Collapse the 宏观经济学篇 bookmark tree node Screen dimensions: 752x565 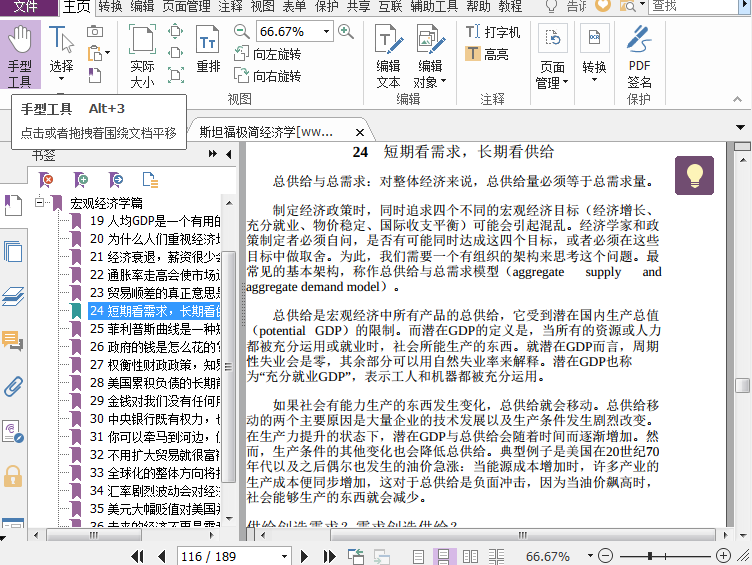click(x=41, y=203)
